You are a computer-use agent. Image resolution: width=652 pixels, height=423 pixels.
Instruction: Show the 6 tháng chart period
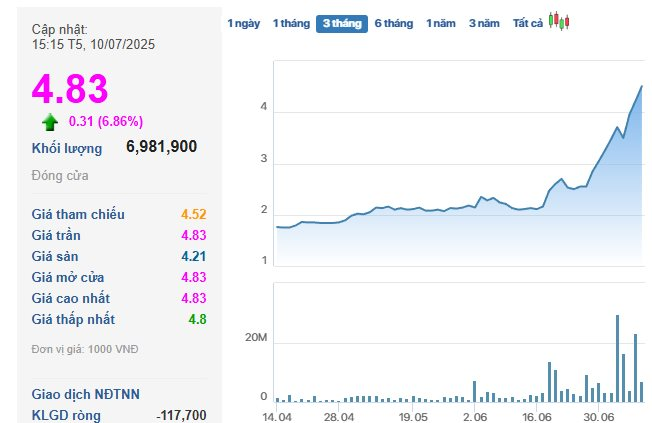[x=394, y=23]
